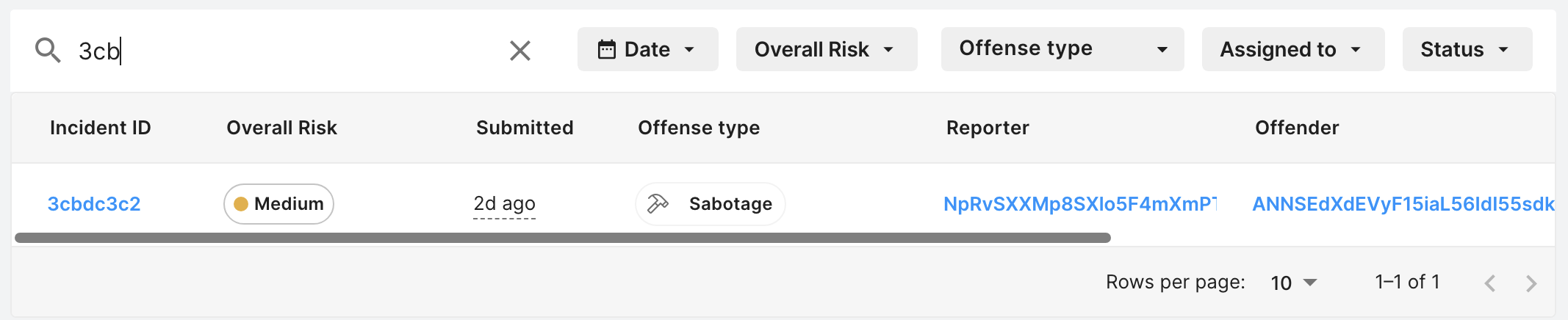
Task: Click the search magnifier icon
Action: [48, 50]
